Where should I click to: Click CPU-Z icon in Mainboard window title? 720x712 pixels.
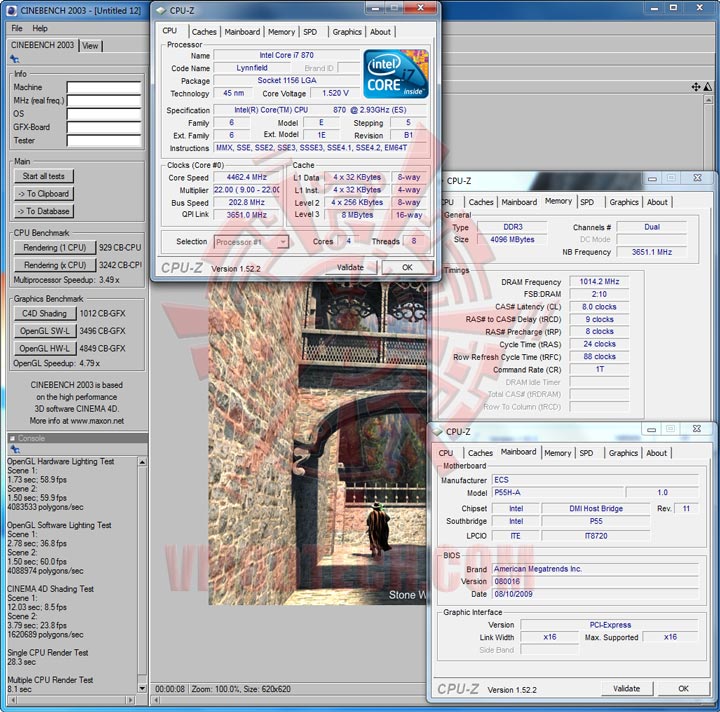[438, 432]
